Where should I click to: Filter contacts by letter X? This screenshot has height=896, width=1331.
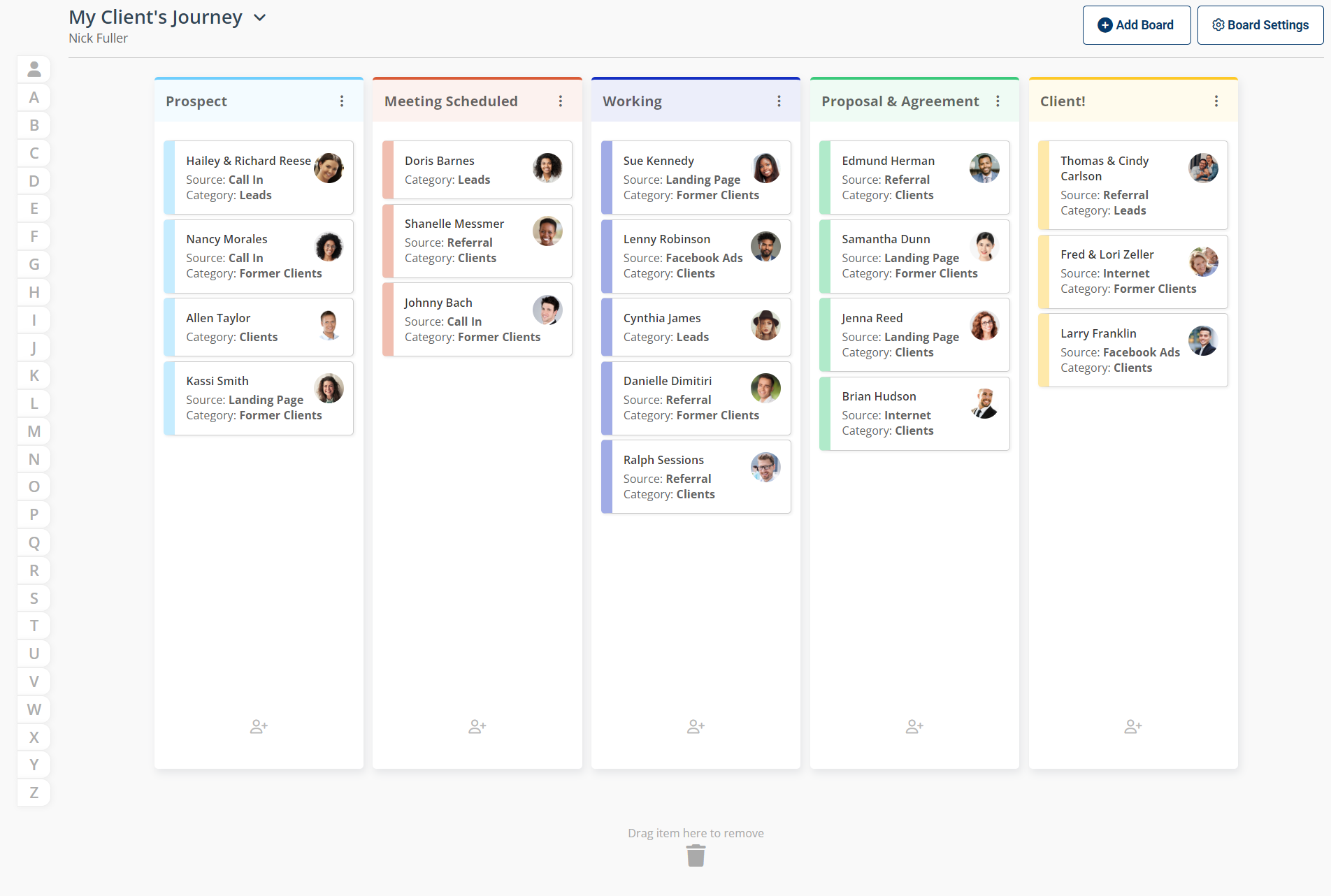pyautogui.click(x=34, y=737)
